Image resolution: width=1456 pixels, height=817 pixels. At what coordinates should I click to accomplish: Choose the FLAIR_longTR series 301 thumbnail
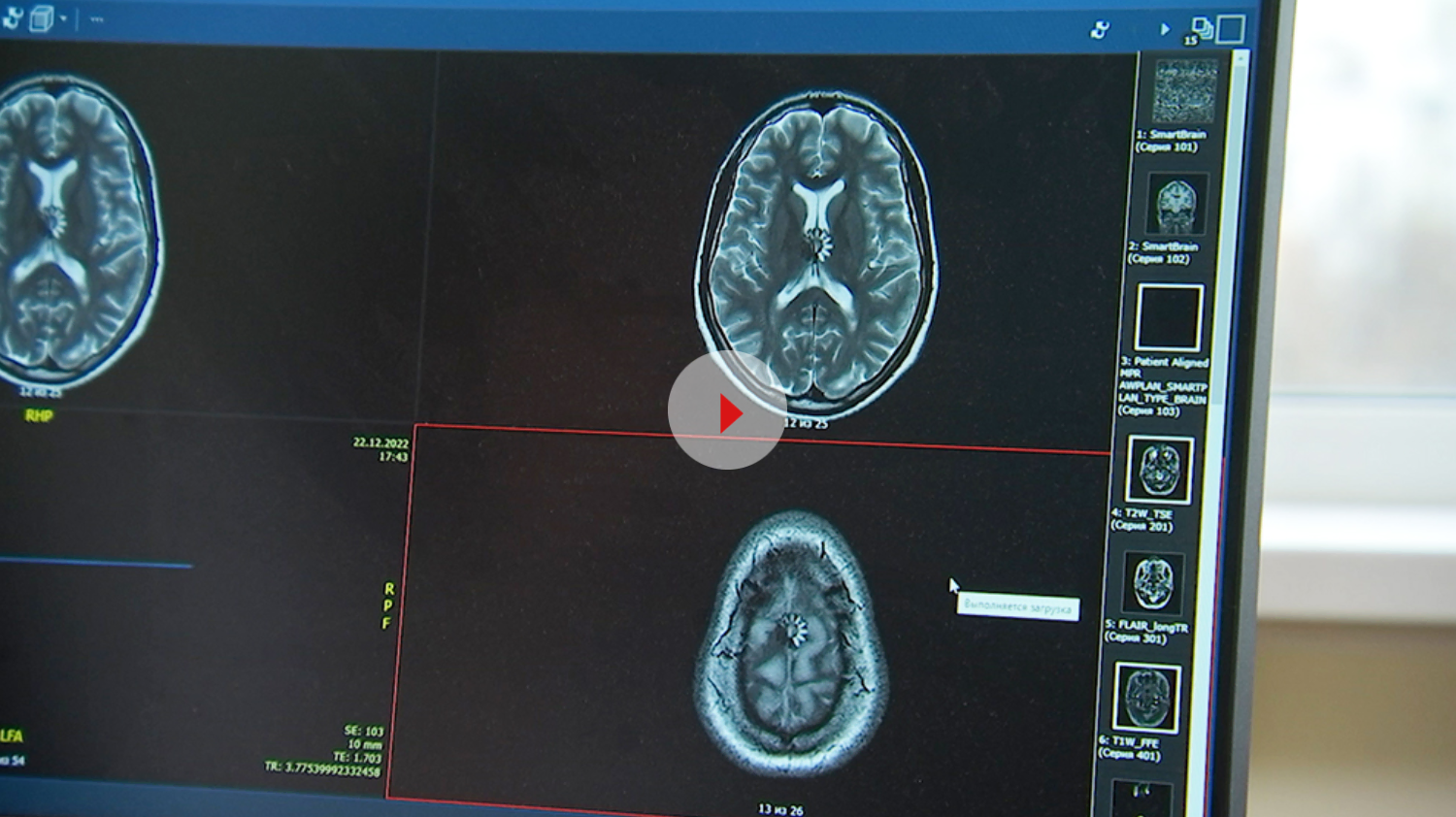pyautogui.click(x=1153, y=582)
